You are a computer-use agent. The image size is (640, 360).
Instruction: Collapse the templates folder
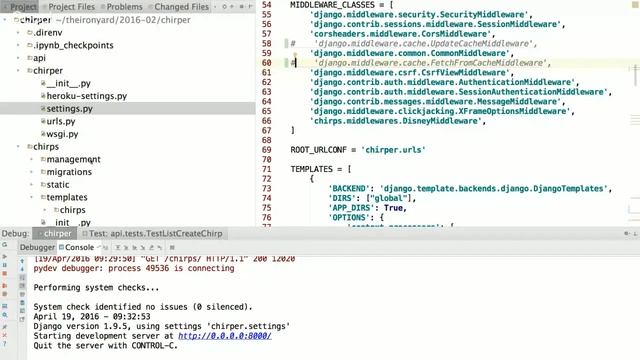(x=32, y=197)
